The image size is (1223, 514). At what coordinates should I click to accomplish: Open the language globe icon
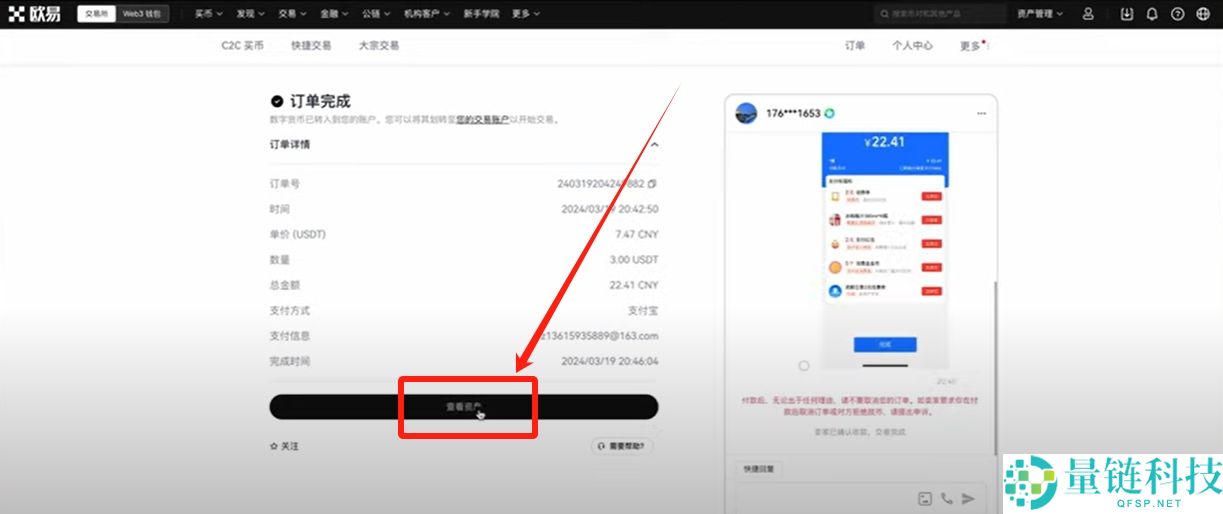click(1203, 14)
